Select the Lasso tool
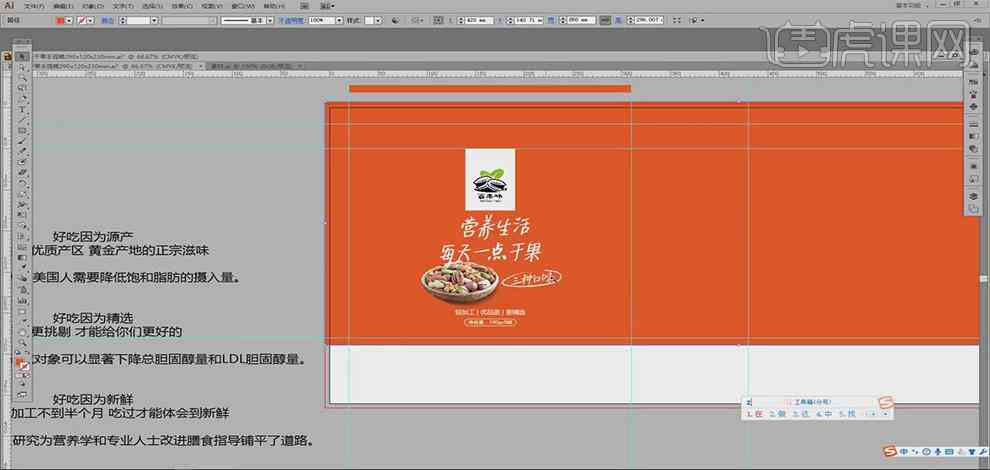Image resolution: width=990 pixels, height=470 pixels. coord(21,87)
